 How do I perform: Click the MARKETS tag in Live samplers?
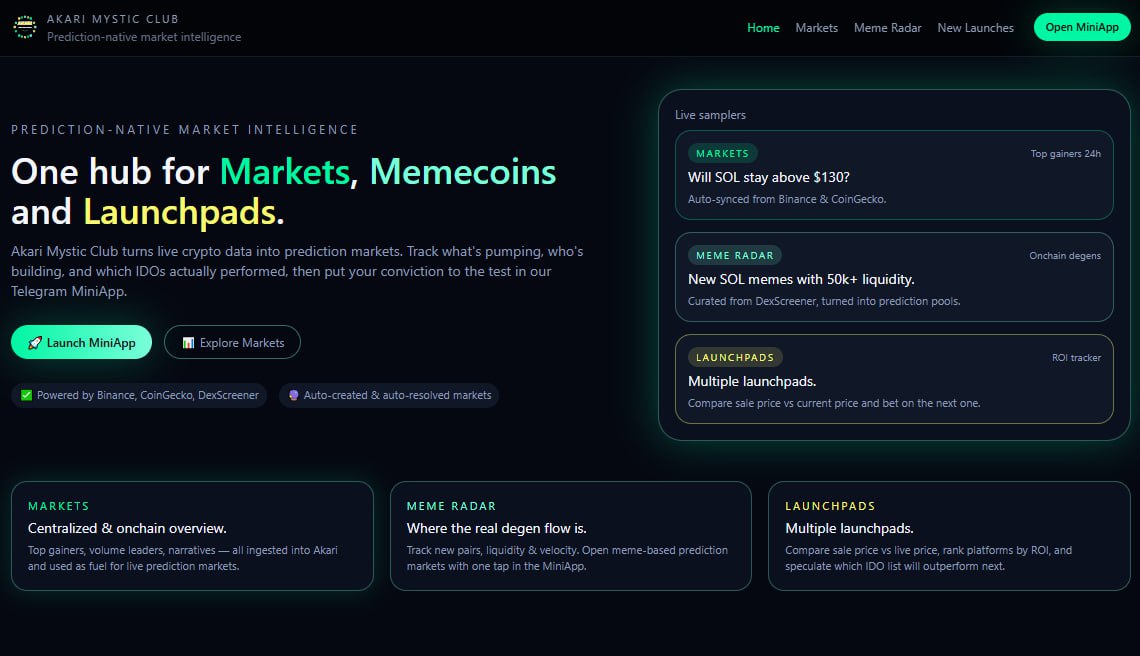tap(722, 154)
